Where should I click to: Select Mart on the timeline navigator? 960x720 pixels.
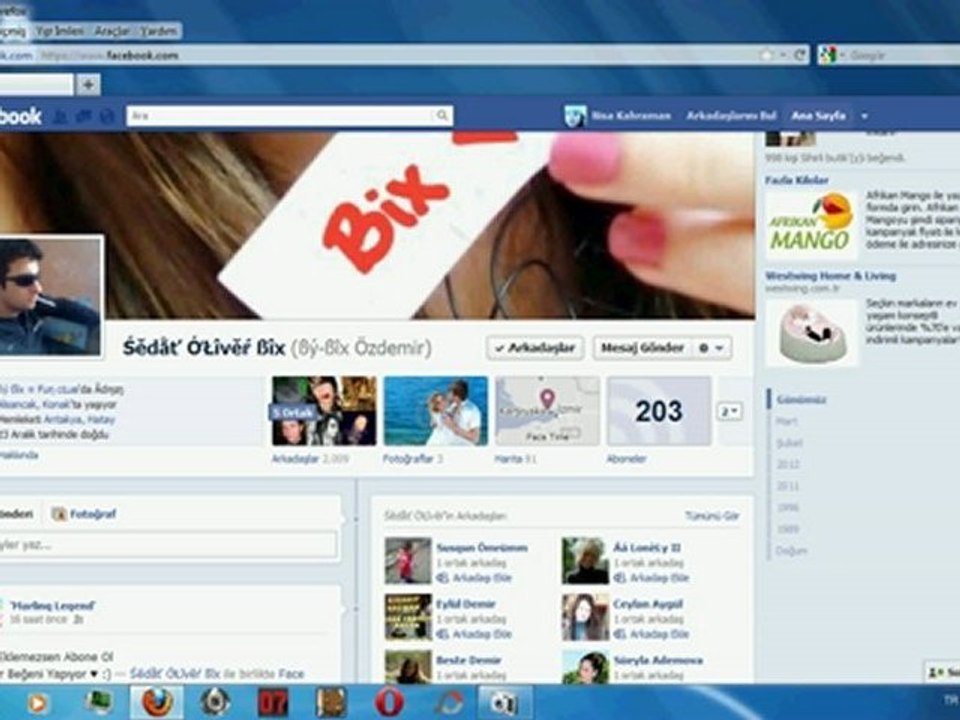(787, 421)
